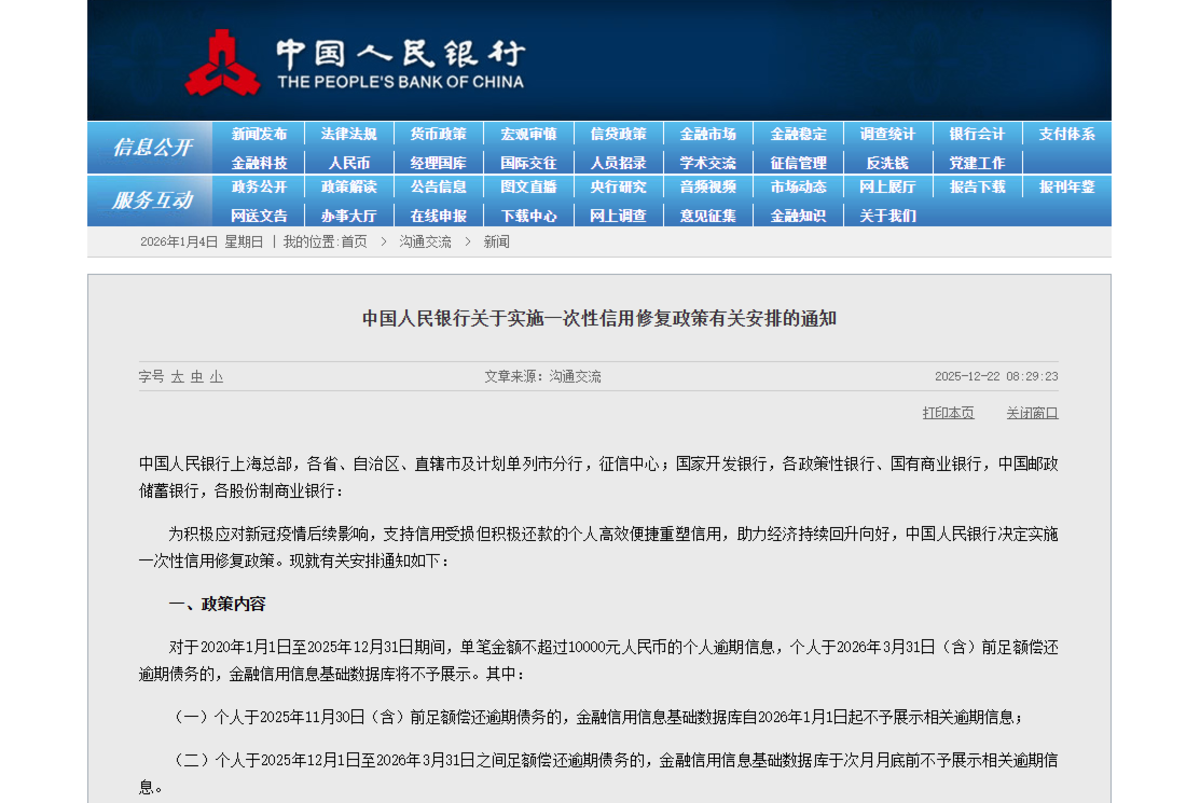Open the 支付体系 menu item
Image resolution: width=1200 pixels, height=803 pixels.
(x=1066, y=134)
